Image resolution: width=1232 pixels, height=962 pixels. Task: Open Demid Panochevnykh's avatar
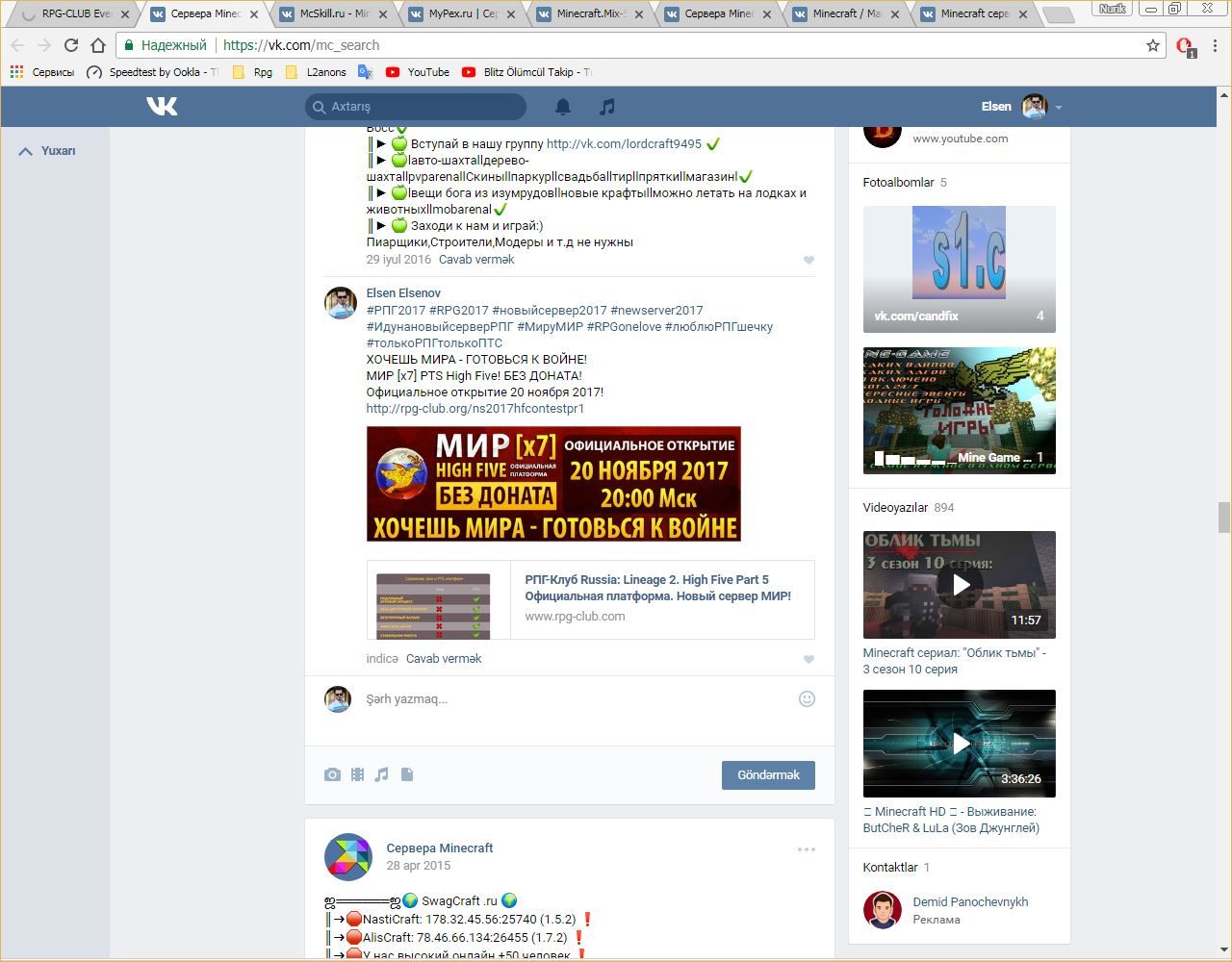tap(882, 910)
